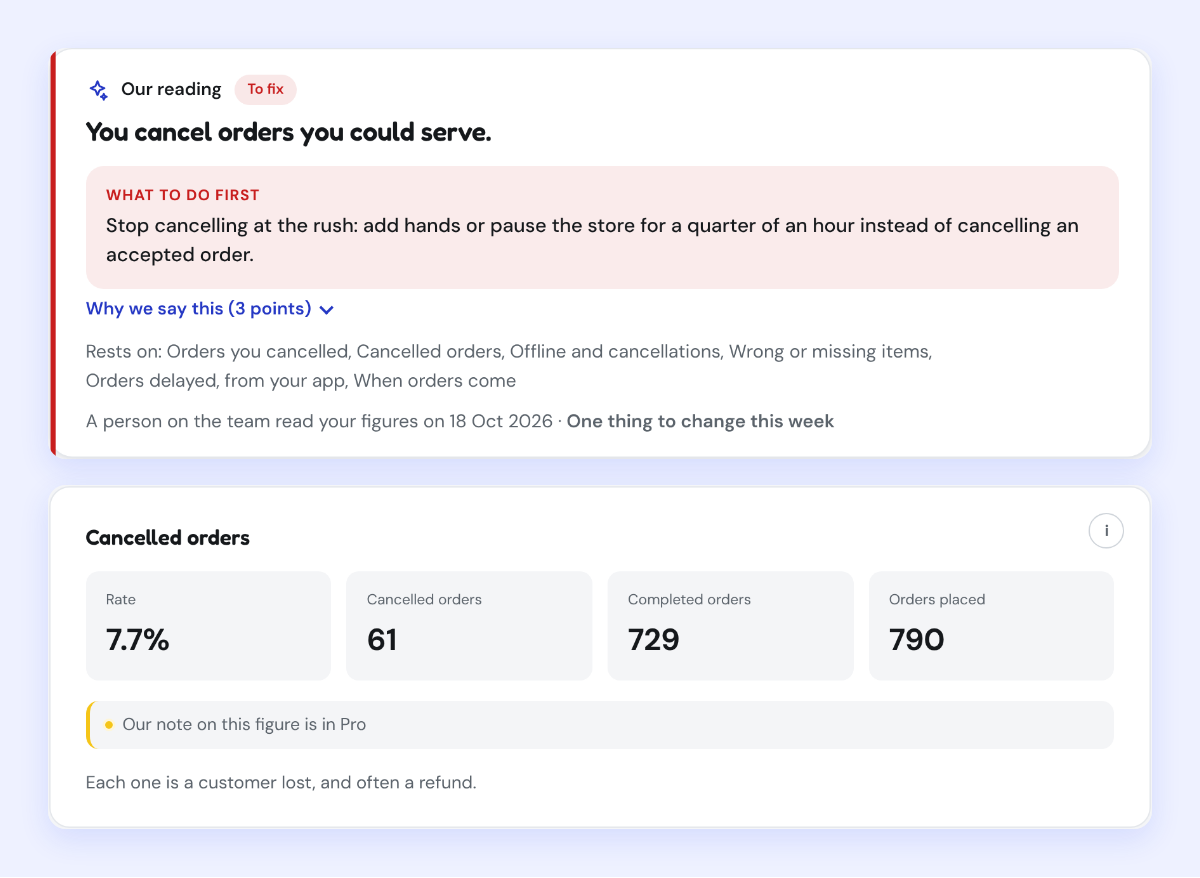Click the 'Cancelled orders' card heading
Viewport: 1200px width, 878px height.
168,538
